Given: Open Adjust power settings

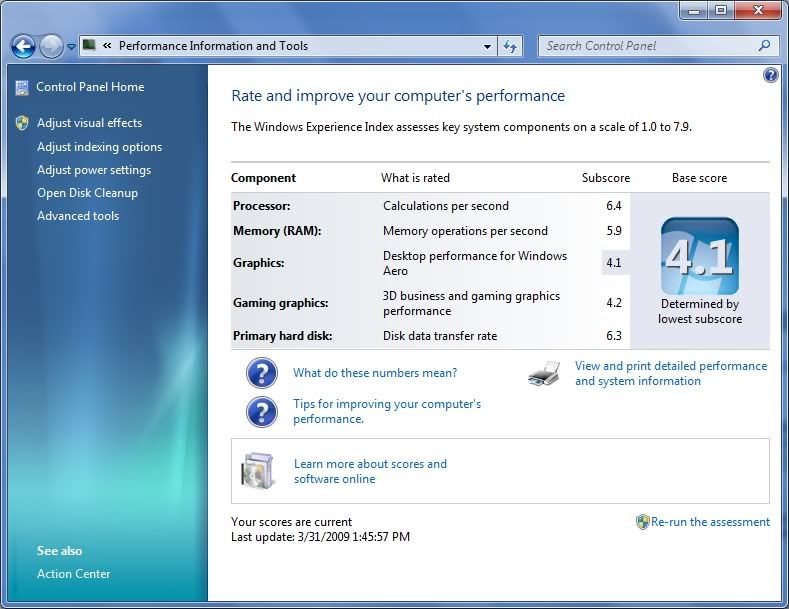Looking at the screenshot, I should click(94, 170).
